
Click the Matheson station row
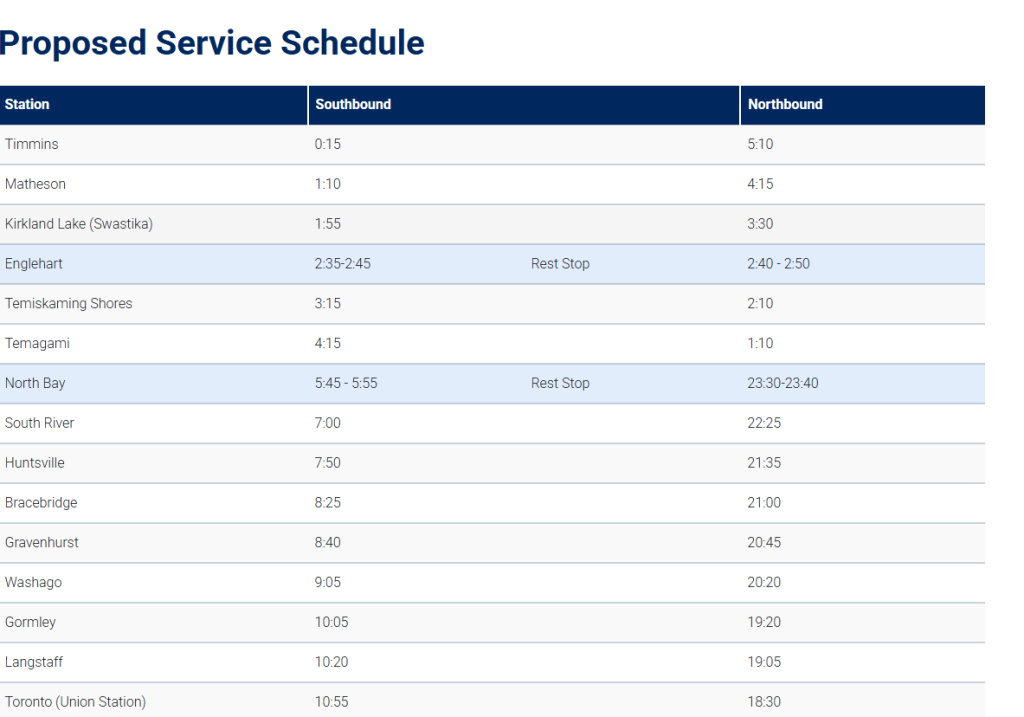(x=35, y=184)
